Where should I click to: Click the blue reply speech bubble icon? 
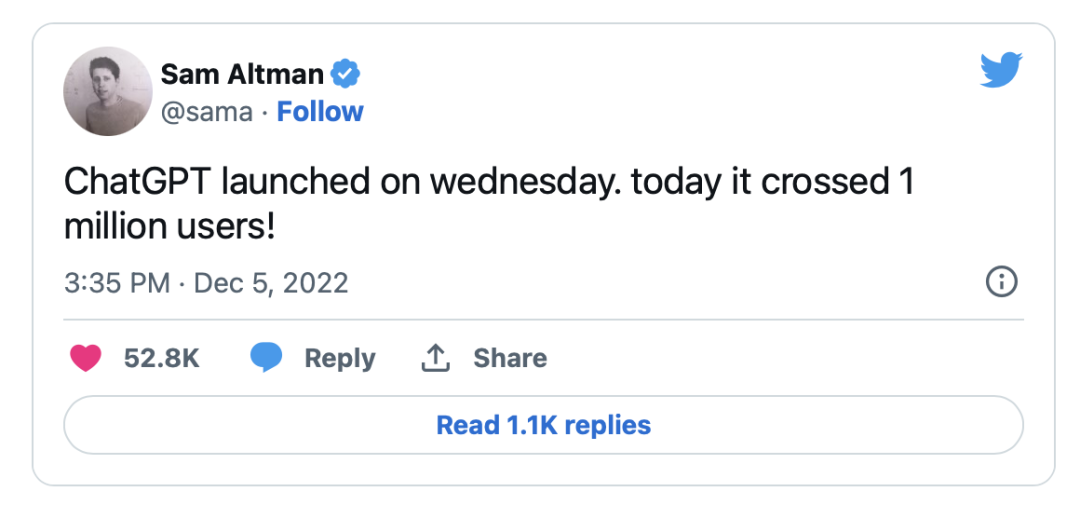(266, 358)
